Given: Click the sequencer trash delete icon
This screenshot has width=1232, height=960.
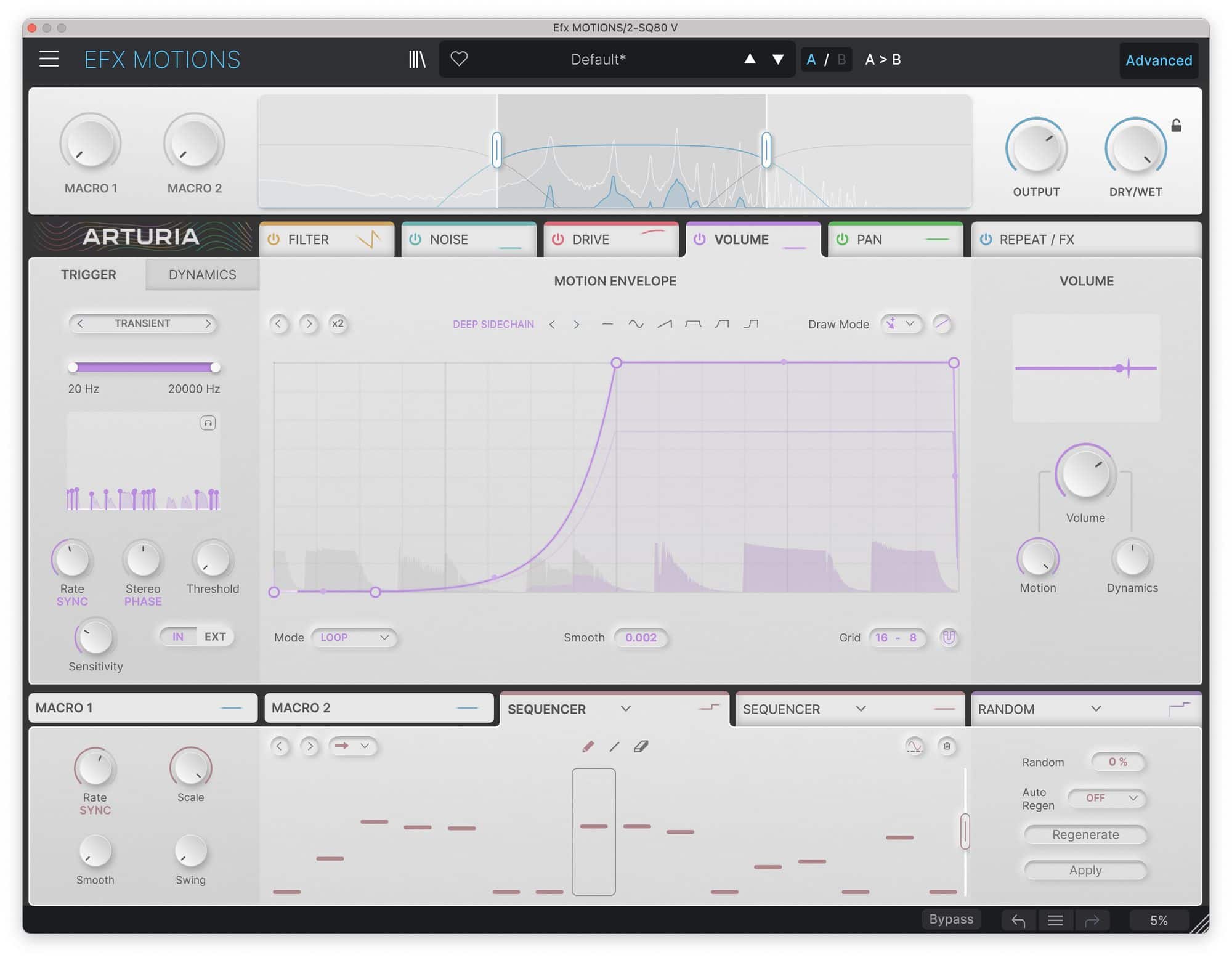Looking at the screenshot, I should (947, 747).
